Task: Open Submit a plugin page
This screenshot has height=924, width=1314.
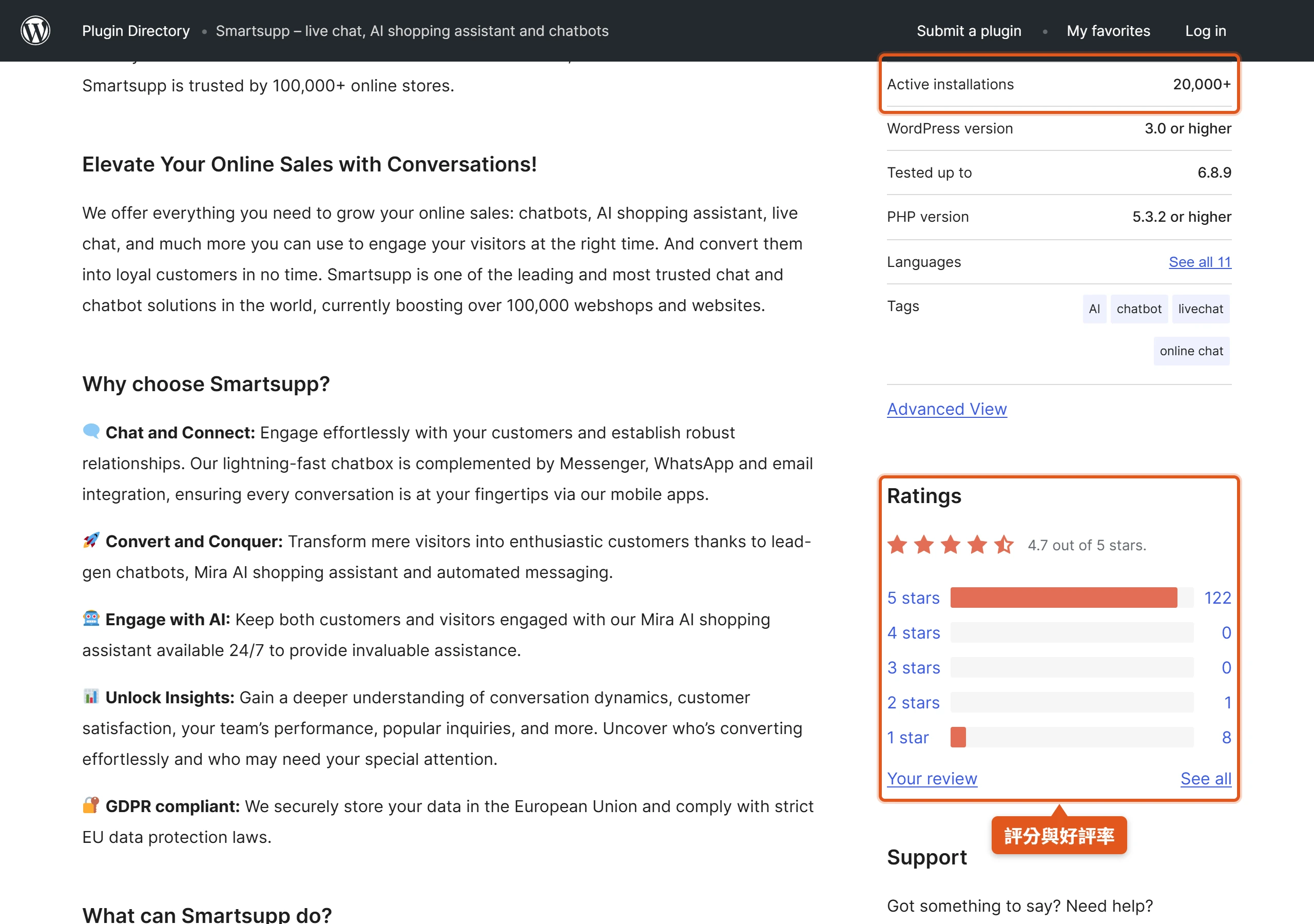Action: (x=969, y=31)
